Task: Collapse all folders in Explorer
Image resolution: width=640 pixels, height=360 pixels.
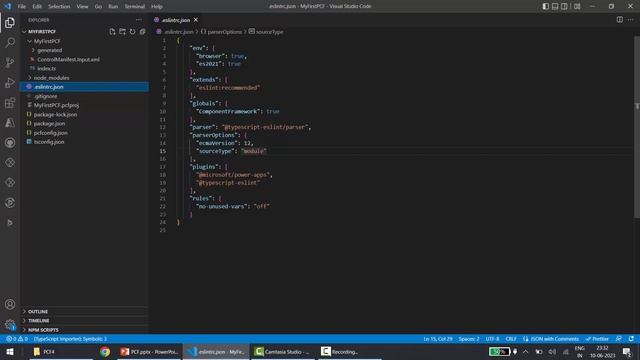Action: (x=142, y=31)
